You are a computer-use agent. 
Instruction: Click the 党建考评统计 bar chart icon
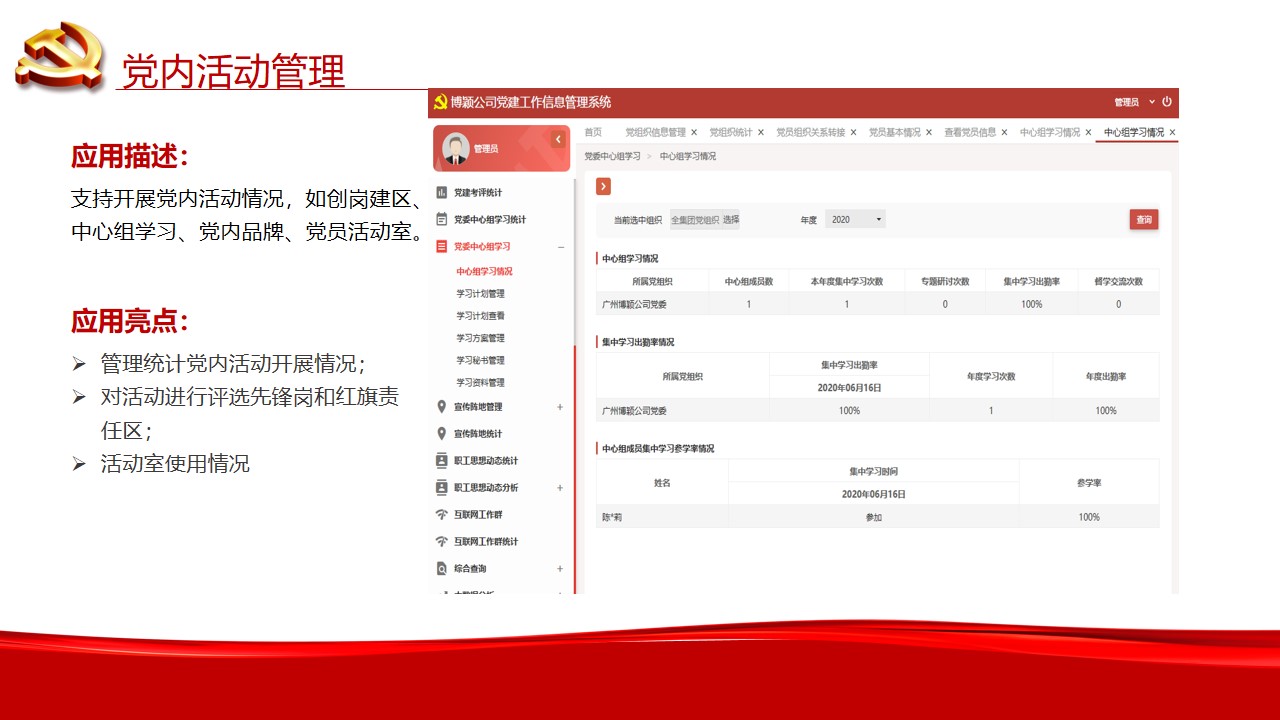point(442,192)
